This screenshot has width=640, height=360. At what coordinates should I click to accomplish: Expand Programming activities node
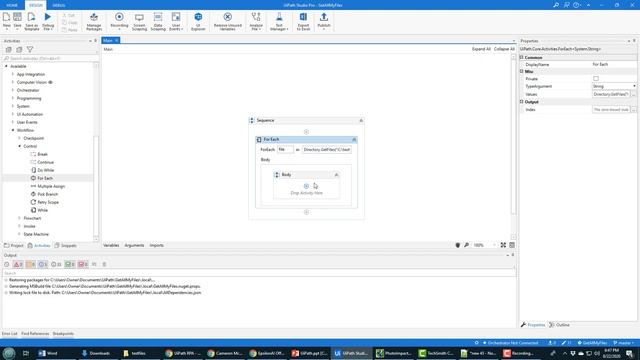coord(13,98)
